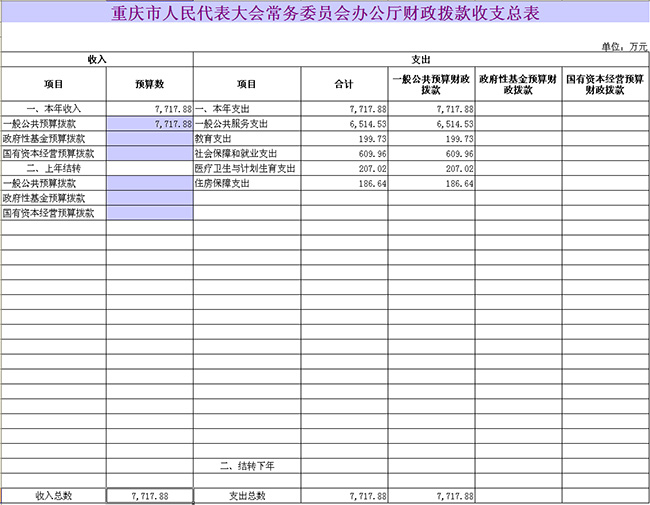This screenshot has width=650, height=505.
Task: Select the 政府性基金预算财政拨款 column header
Action: pos(519,84)
